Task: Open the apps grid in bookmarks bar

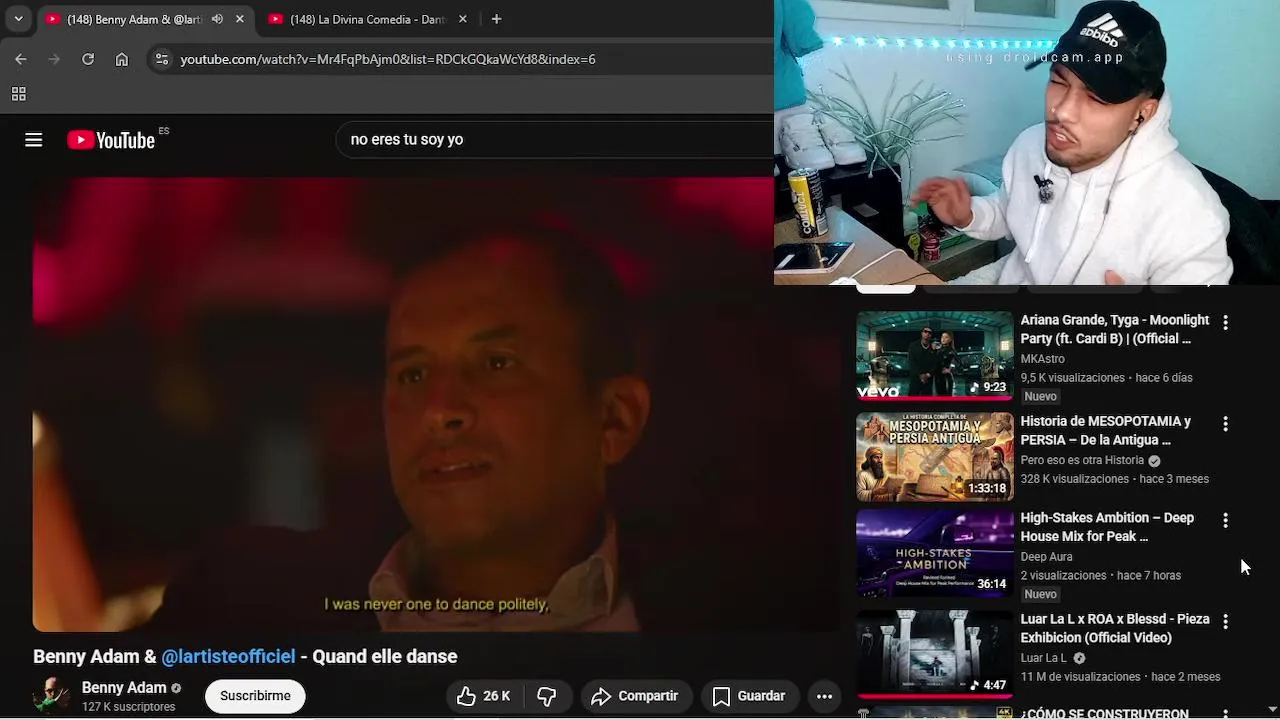Action: pos(18,94)
